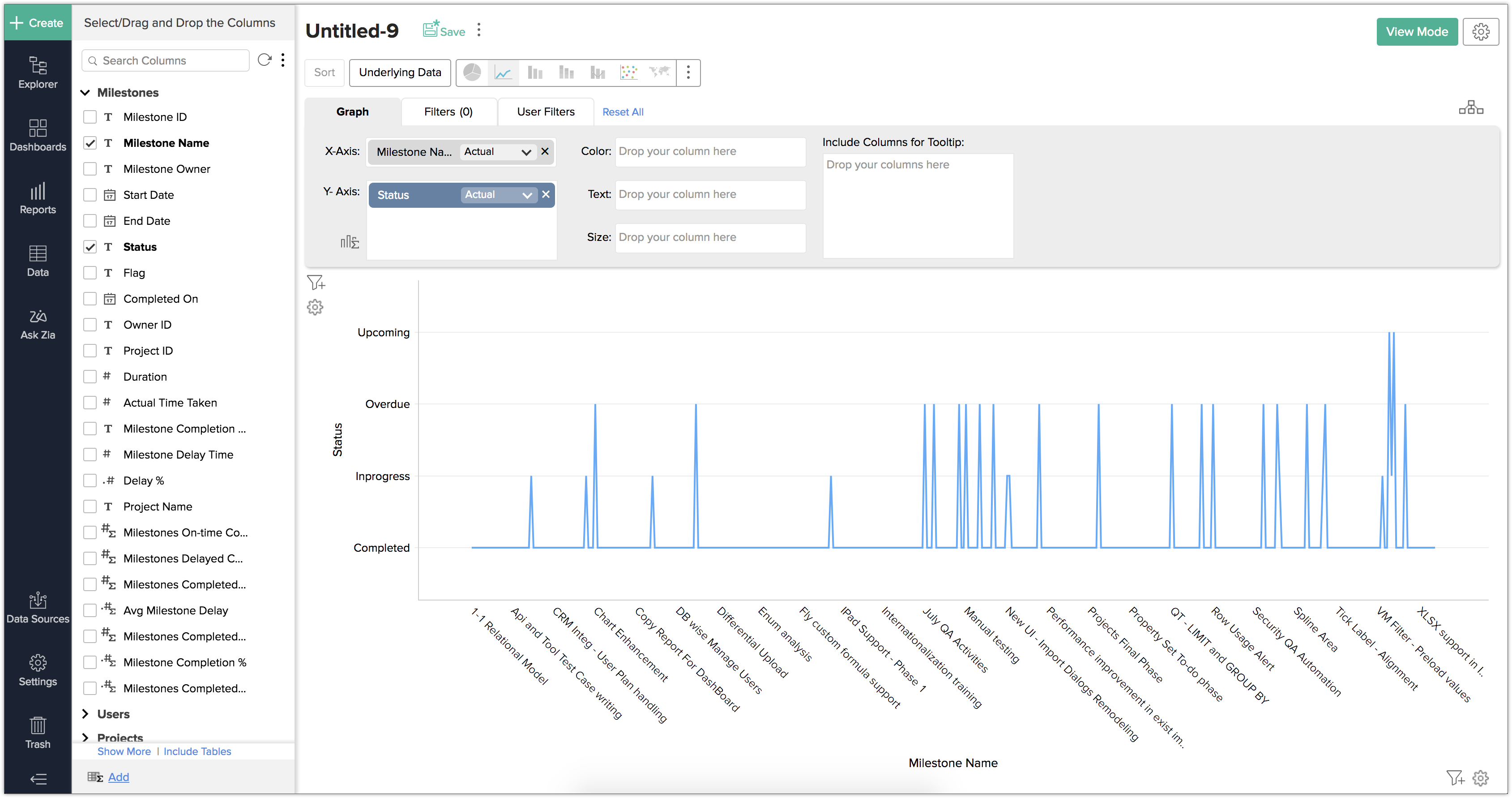Expand the Users table section
The width and height of the screenshot is (1512, 798).
[x=85, y=714]
